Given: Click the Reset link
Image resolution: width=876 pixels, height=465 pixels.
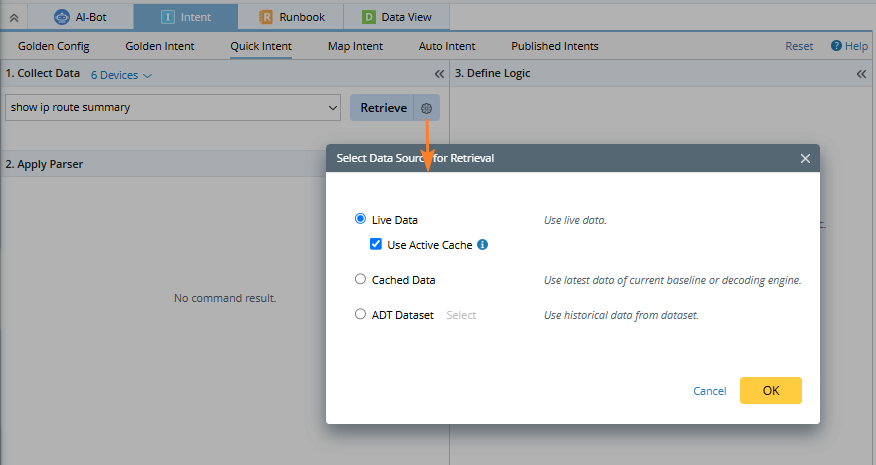Looking at the screenshot, I should pyautogui.click(x=799, y=46).
